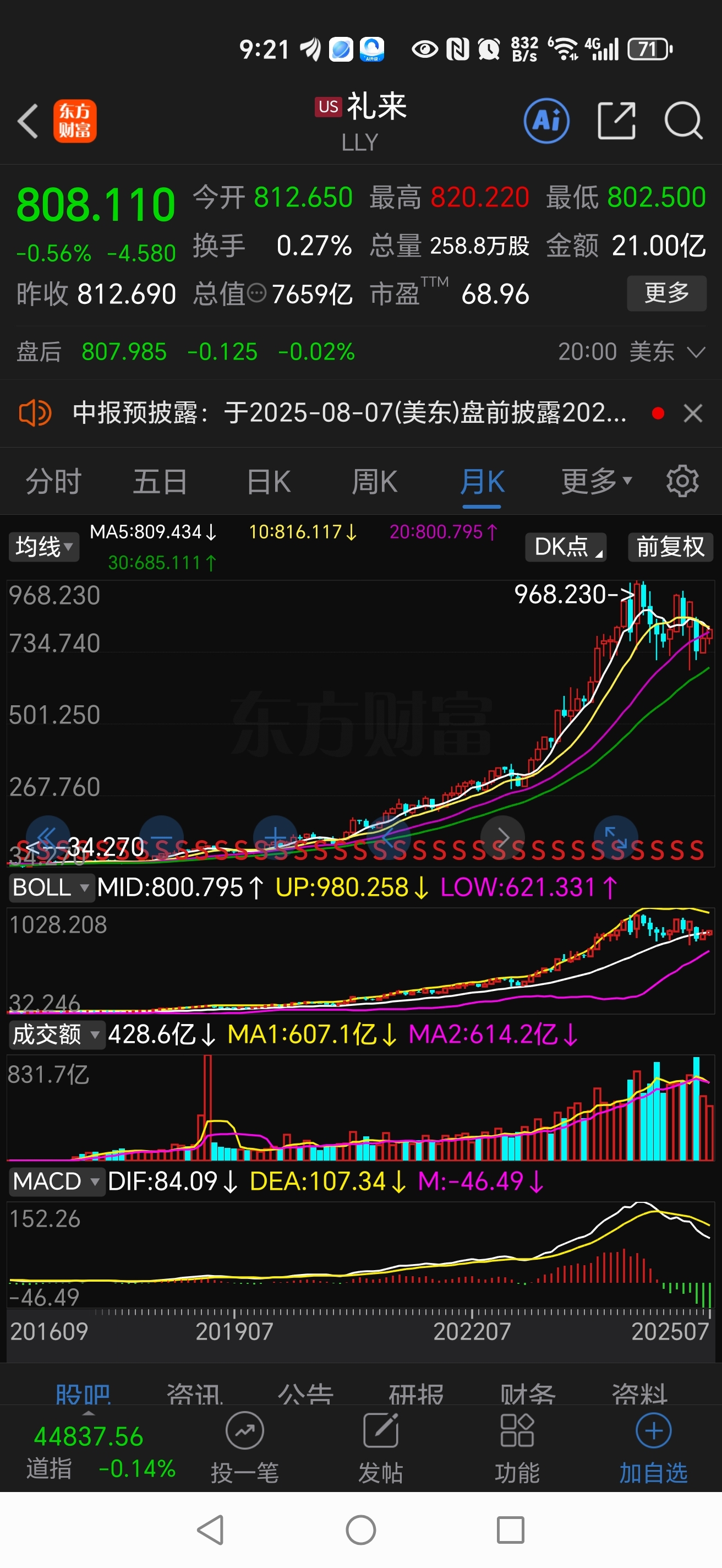Viewport: 722px width, 1568px height.
Task: Open 更多 chart period dropdown
Action: (597, 482)
